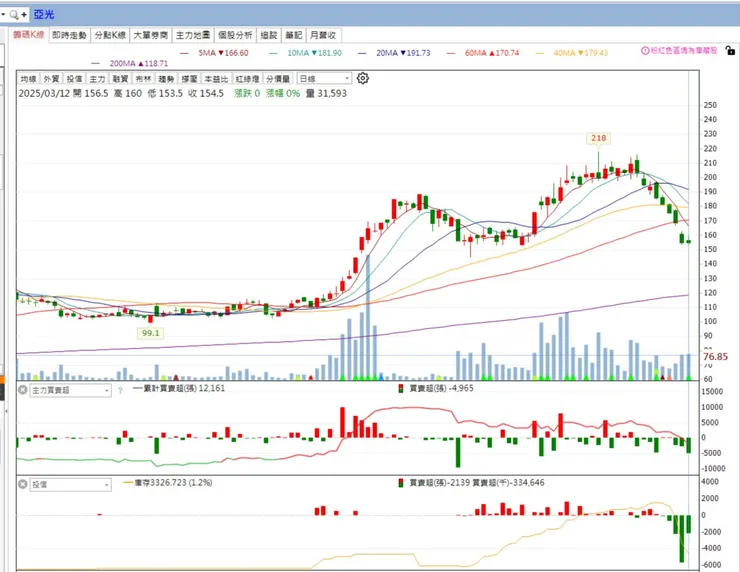Go to the 主力地圖 tab
This screenshot has width=740, height=572.
[x=193, y=35]
